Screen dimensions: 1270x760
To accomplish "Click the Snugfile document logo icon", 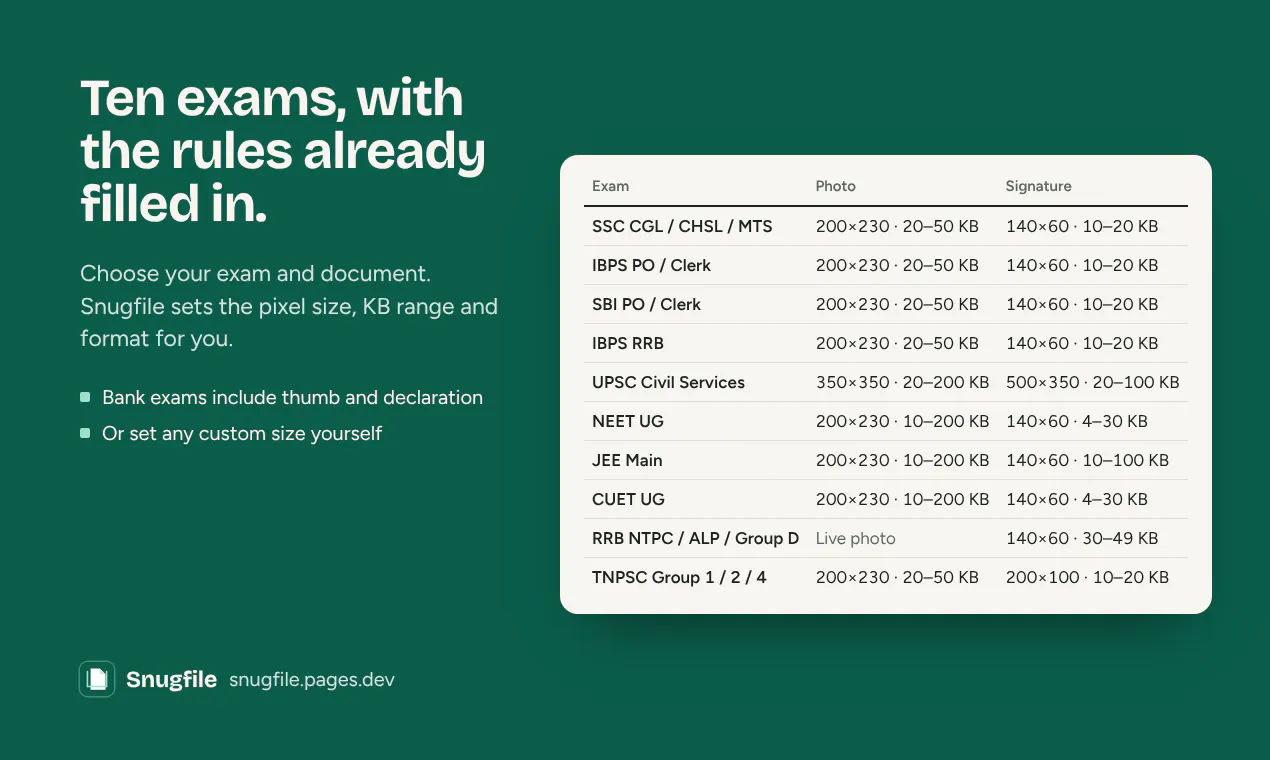I will coord(97,680).
